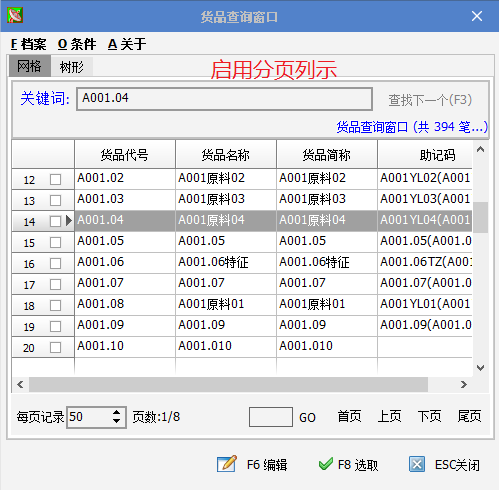The image size is (499, 490).
Task: Click the green checkmark F8 icon
Action: 325,464
